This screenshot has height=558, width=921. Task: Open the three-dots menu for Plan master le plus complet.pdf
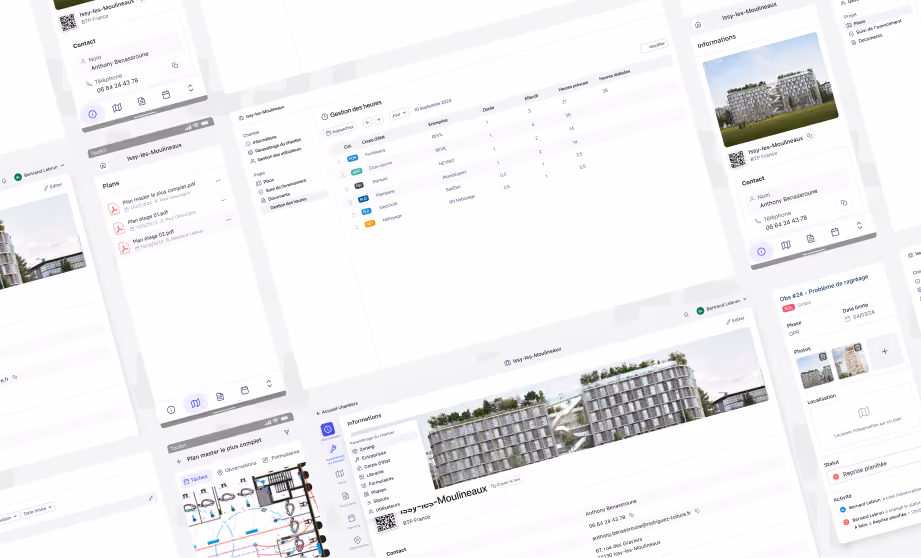coord(218,181)
